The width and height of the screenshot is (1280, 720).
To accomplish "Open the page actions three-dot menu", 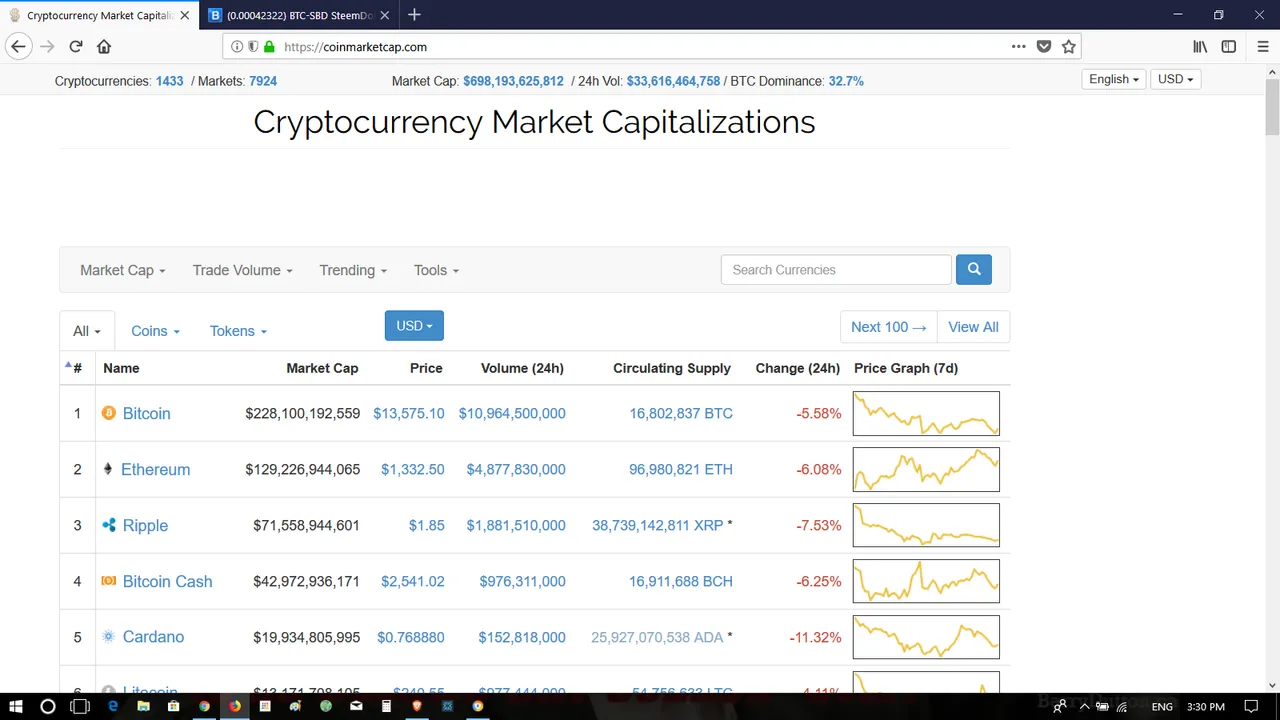I will pyautogui.click(x=1018, y=46).
